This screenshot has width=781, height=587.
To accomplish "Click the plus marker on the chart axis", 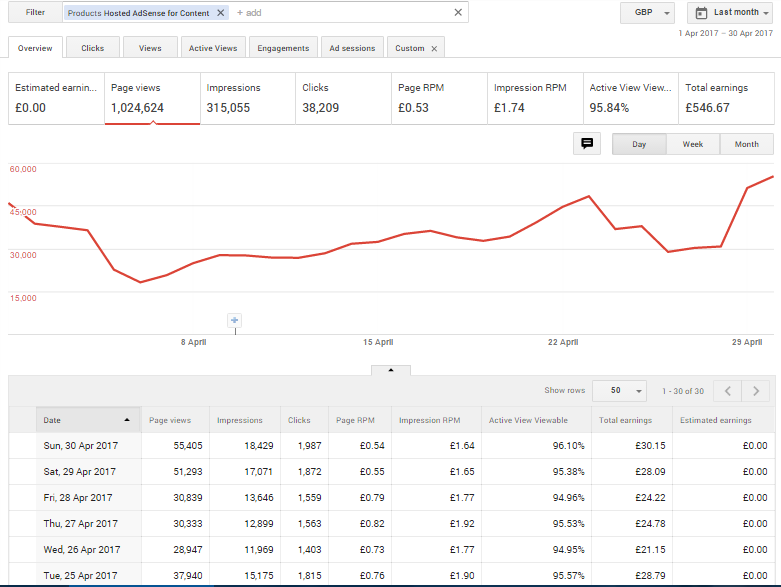I will coord(235,320).
